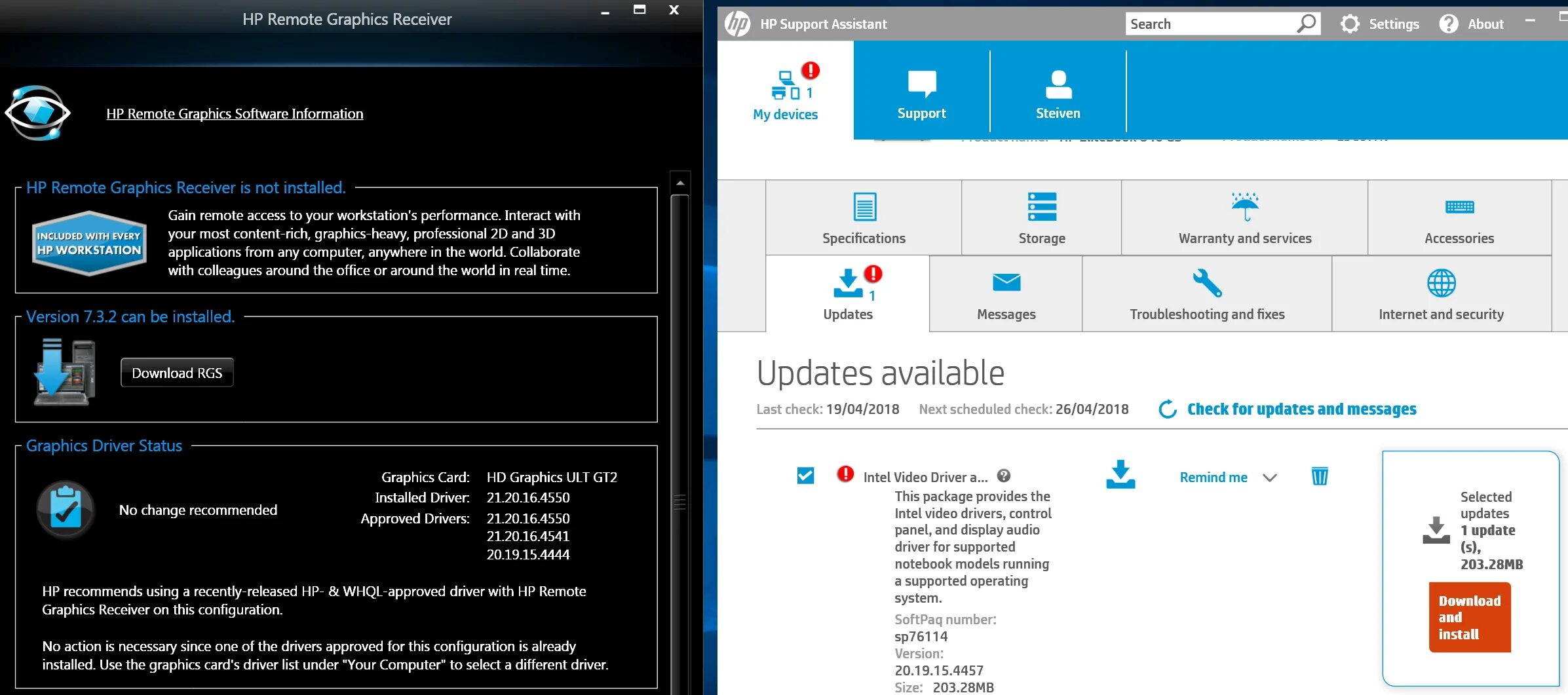Click the Intel Video Driver a... title
The image size is (1568, 695).
925,478
